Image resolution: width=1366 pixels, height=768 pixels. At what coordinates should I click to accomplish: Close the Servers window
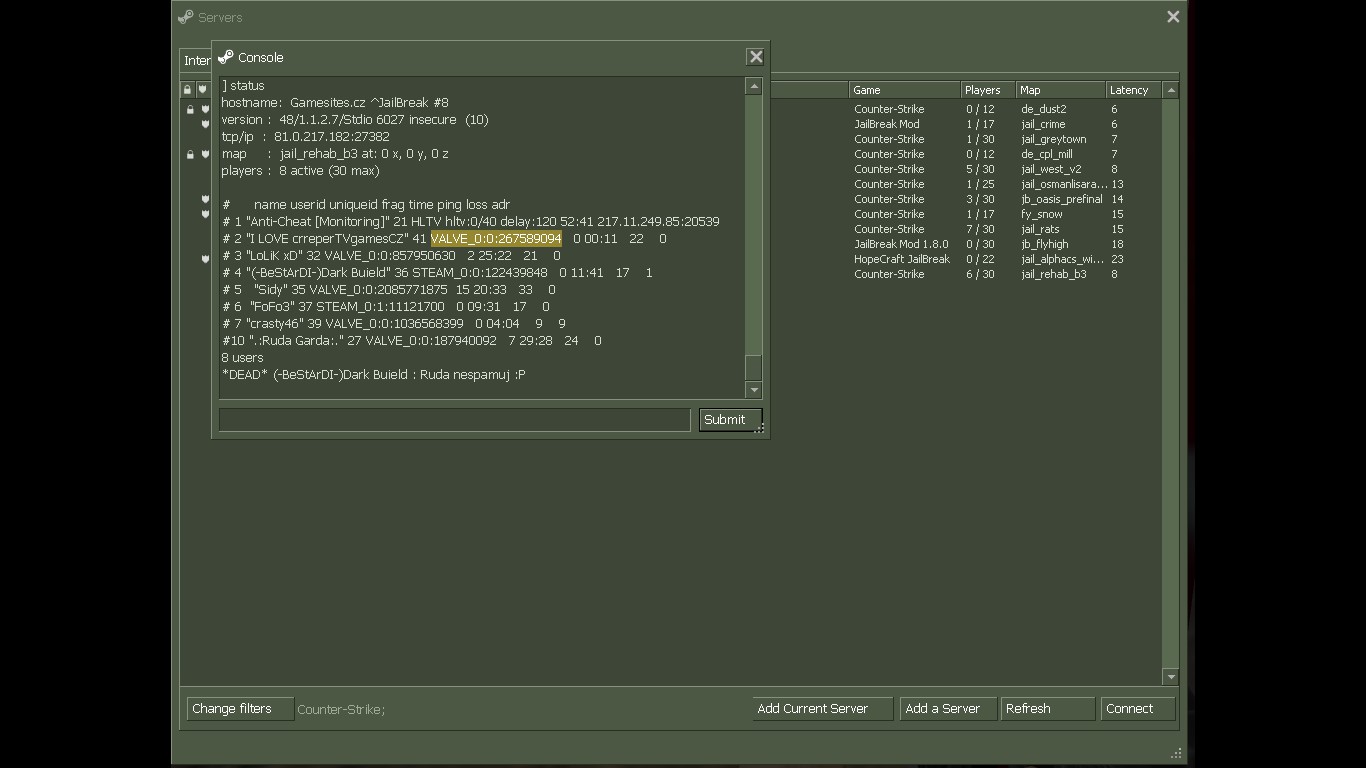[1173, 17]
